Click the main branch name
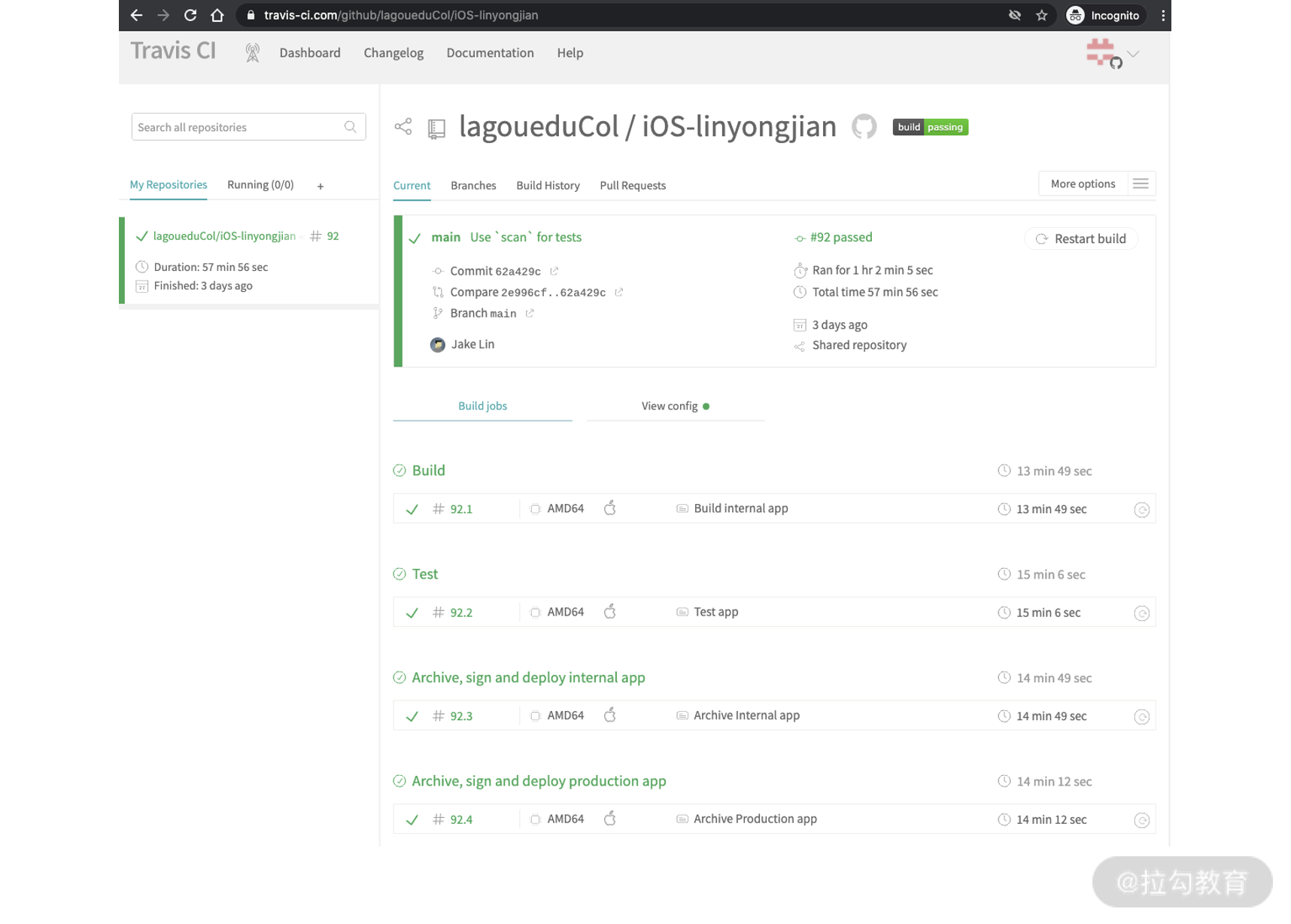 445,237
